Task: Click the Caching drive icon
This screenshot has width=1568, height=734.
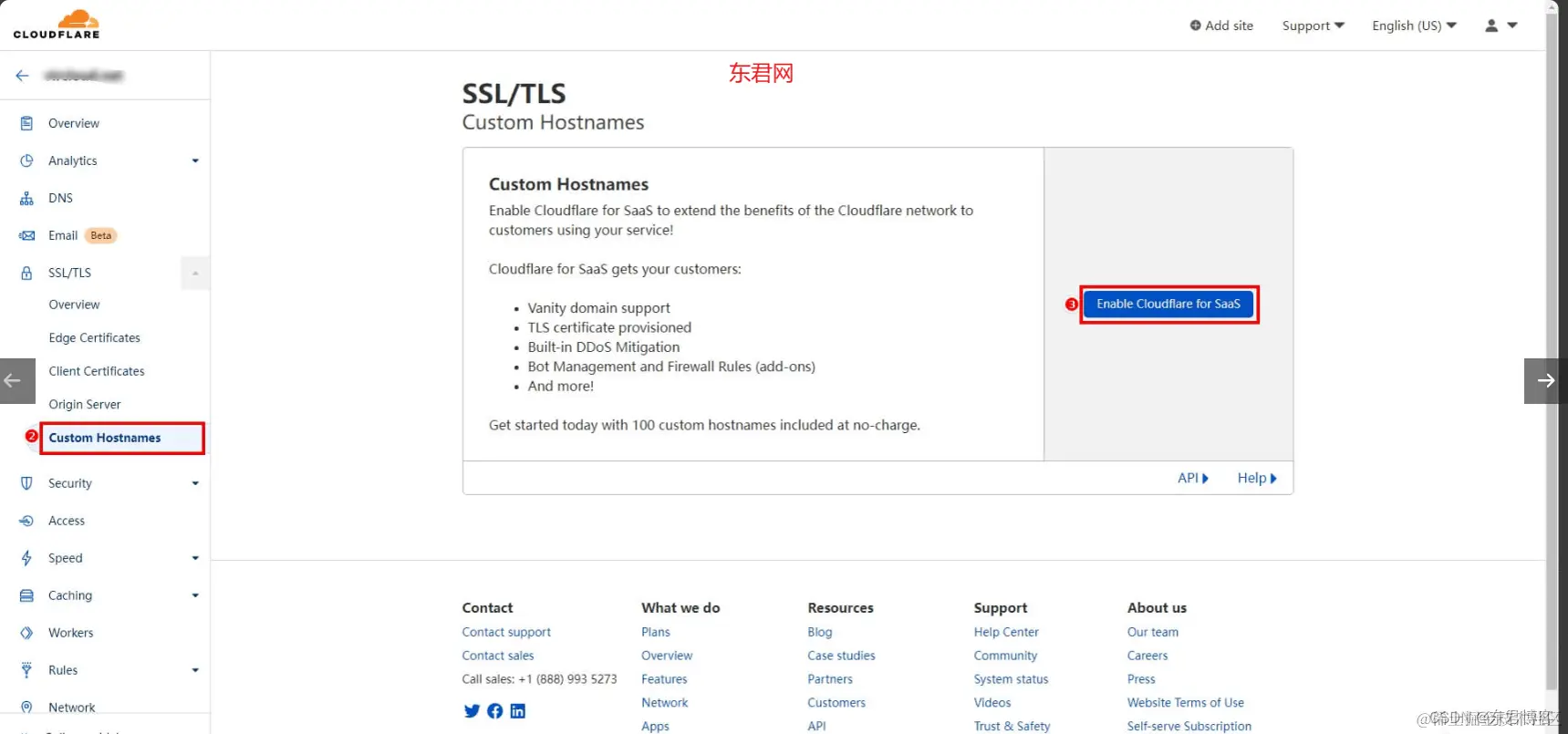Action: [26, 595]
